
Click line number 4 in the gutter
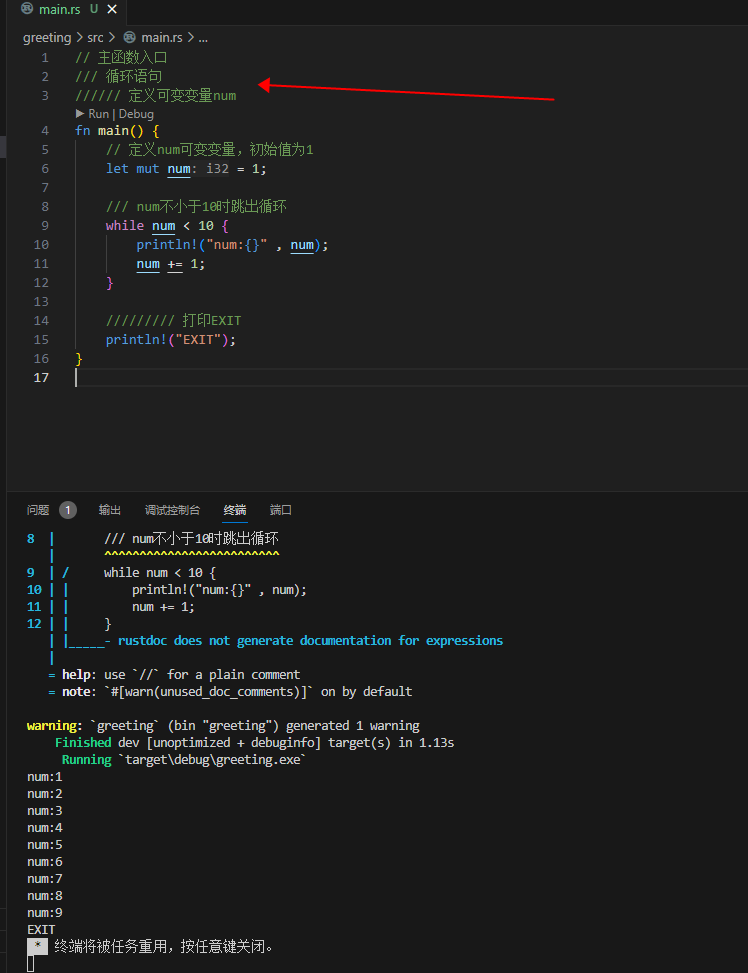coord(45,131)
